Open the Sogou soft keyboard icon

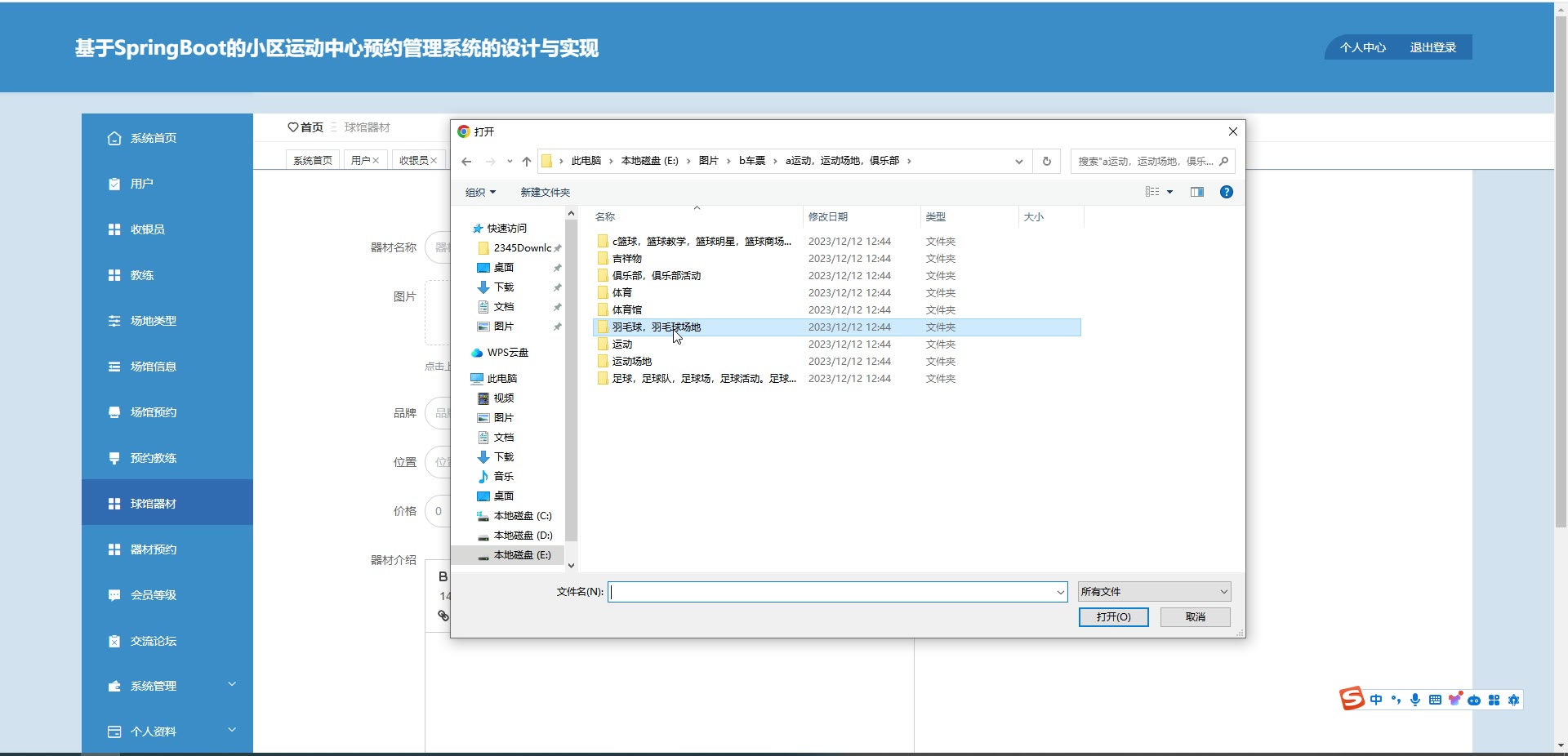click(1435, 700)
